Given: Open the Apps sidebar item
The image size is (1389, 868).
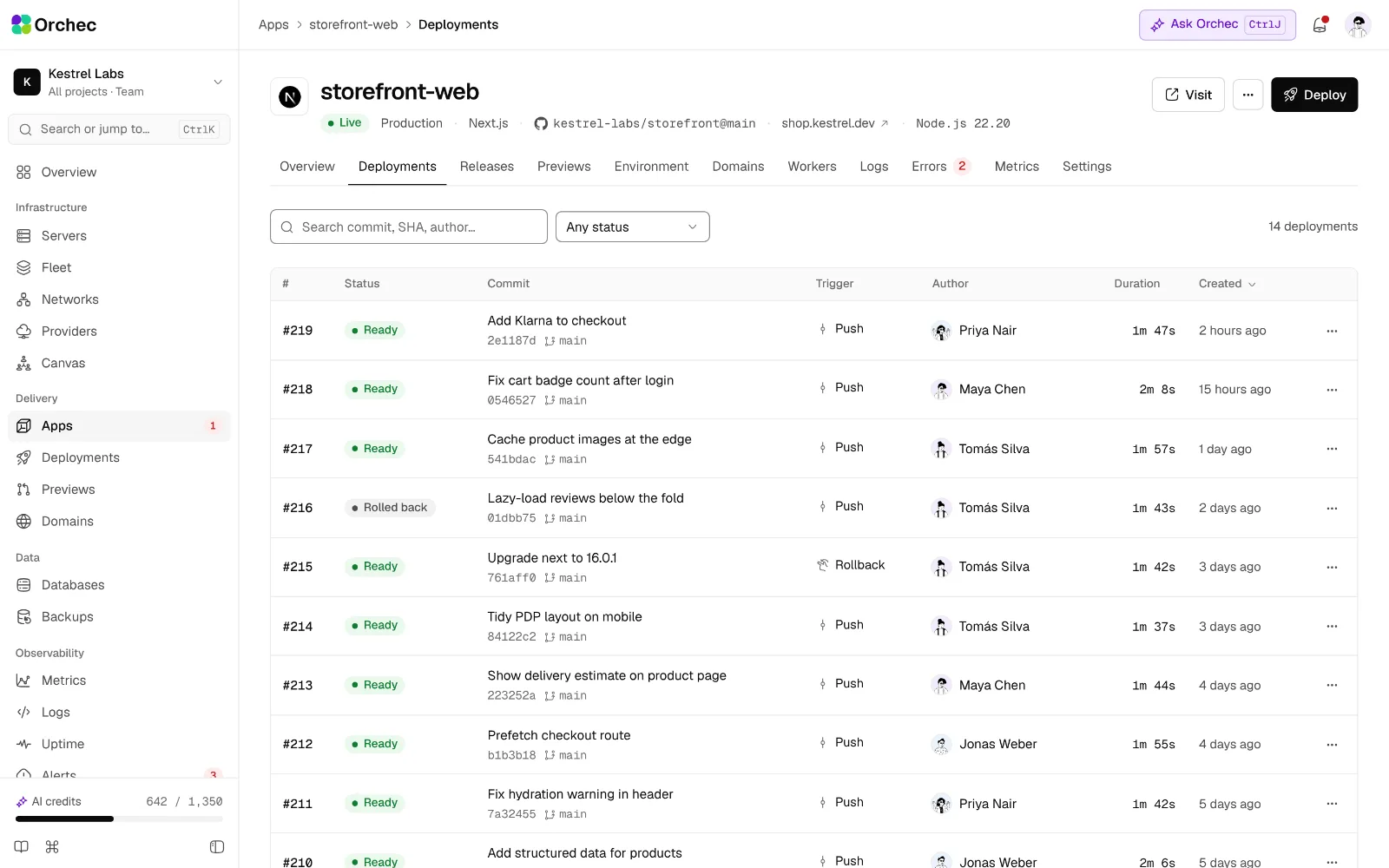Looking at the screenshot, I should point(119,425).
